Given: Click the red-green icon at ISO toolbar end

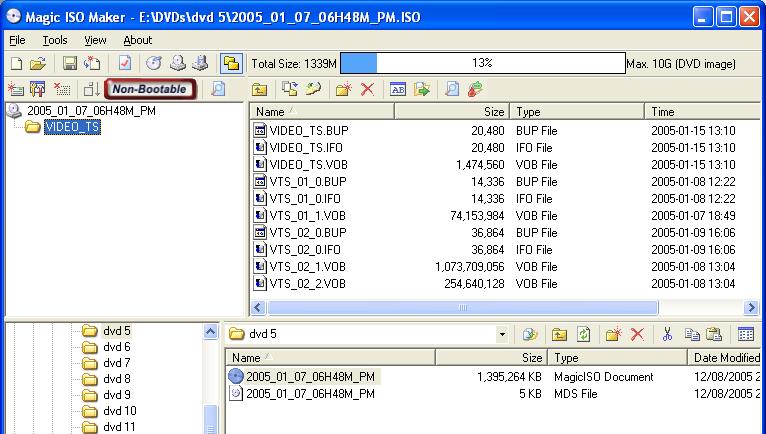Looking at the screenshot, I should (x=475, y=89).
